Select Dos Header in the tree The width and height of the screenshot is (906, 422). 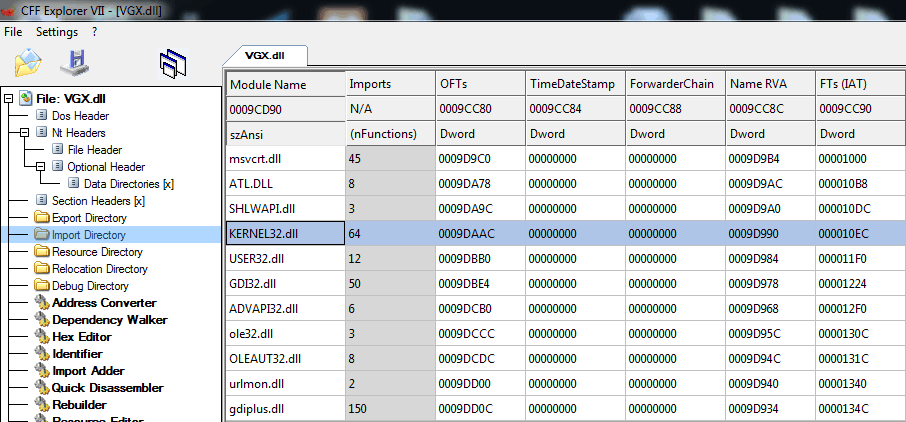[80, 116]
